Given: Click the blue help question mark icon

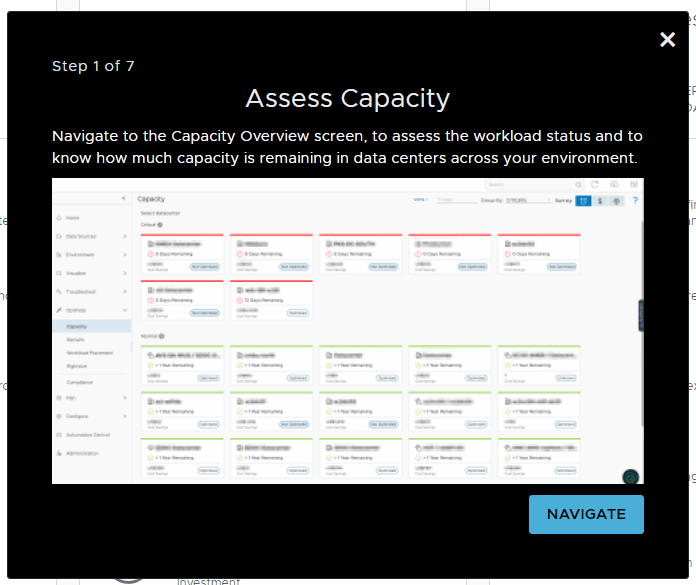Looking at the screenshot, I should point(635,200).
